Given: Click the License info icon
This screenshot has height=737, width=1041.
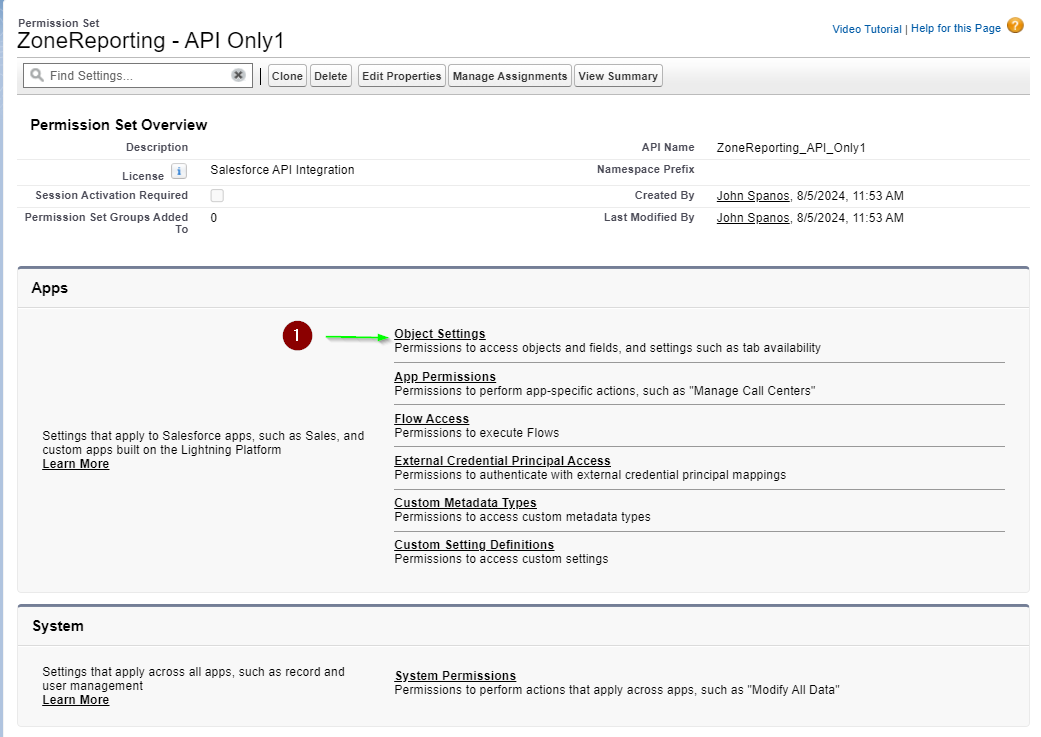Looking at the screenshot, I should (179, 171).
